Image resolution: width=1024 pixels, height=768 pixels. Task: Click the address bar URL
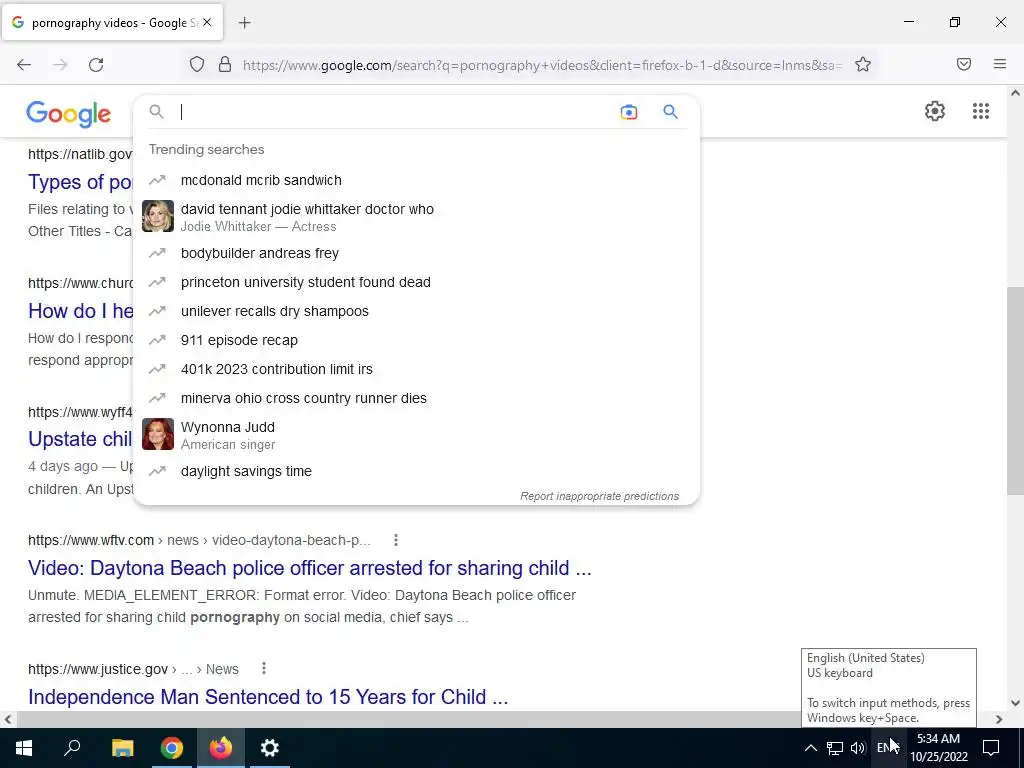pyautogui.click(x=542, y=65)
